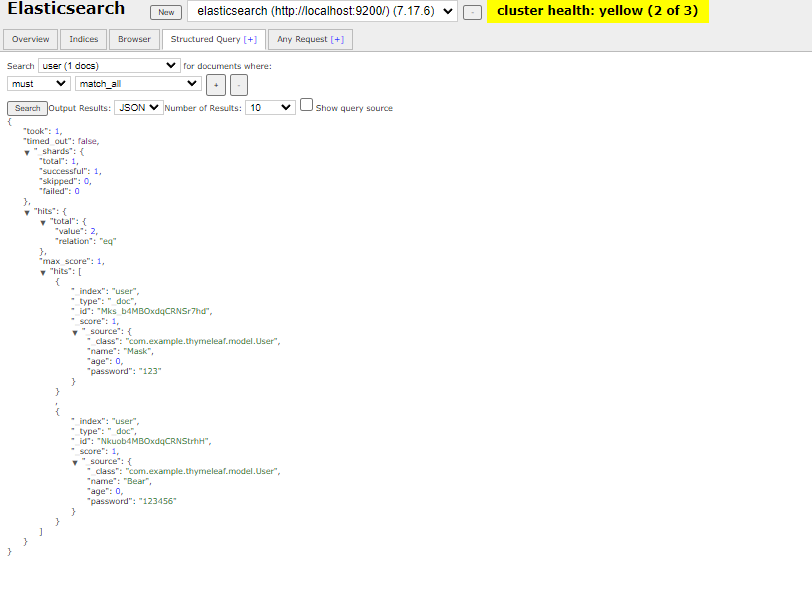
Task: Click the id value "Mks_b4MBOxdqCRNSr7hd"
Action: pos(153,311)
